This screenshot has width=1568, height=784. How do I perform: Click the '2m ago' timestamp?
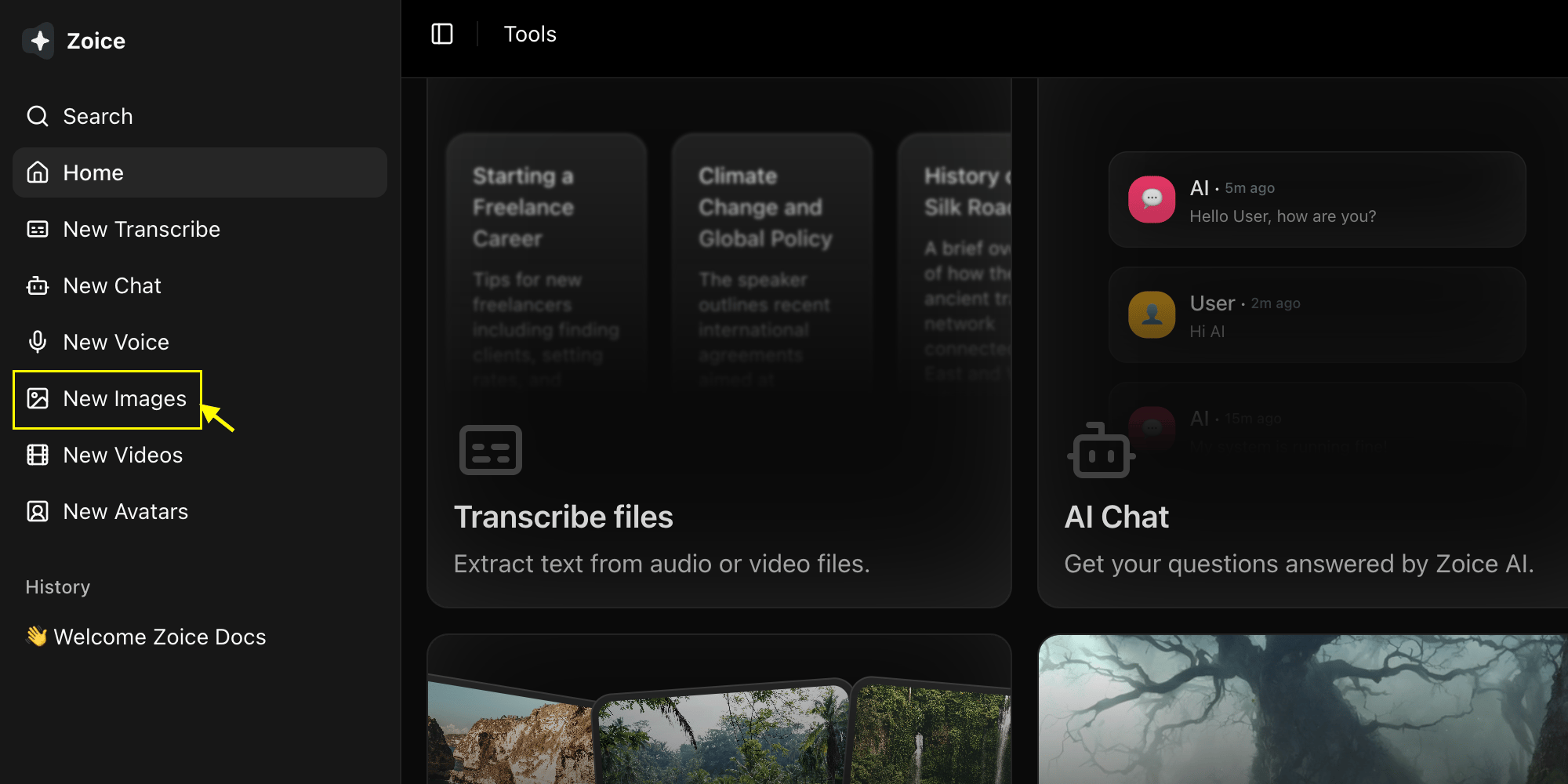point(1276,303)
